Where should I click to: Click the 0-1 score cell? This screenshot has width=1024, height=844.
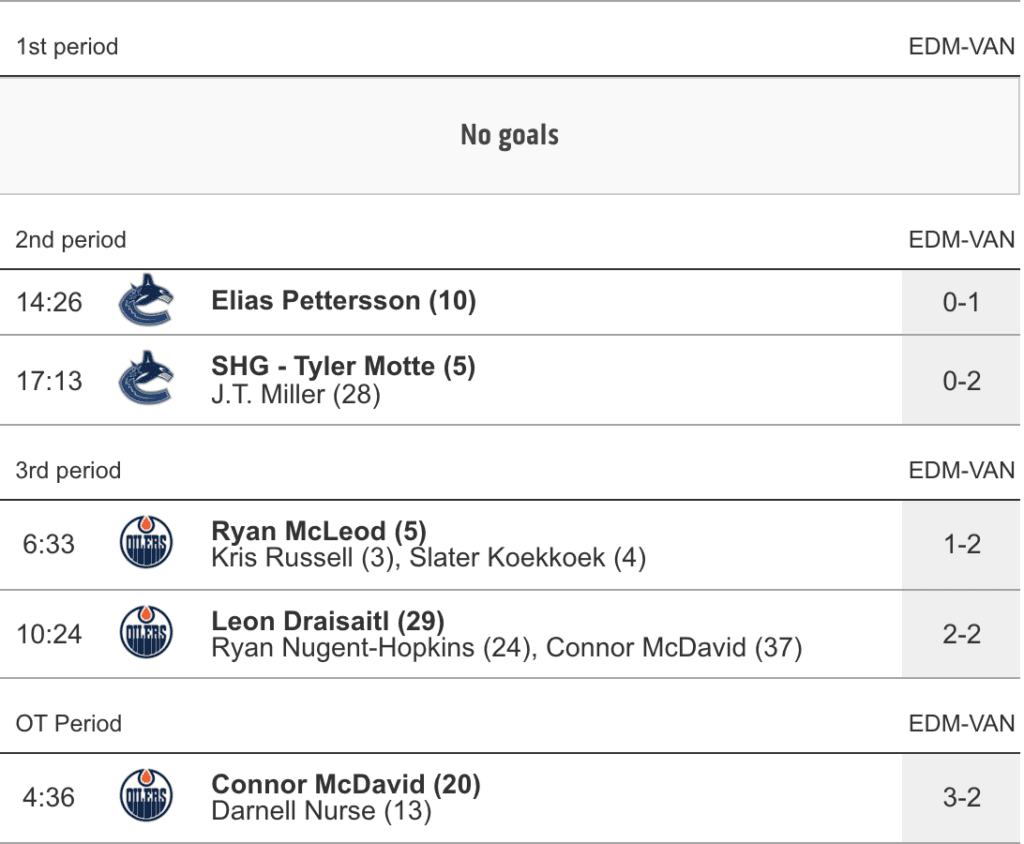[961, 301]
